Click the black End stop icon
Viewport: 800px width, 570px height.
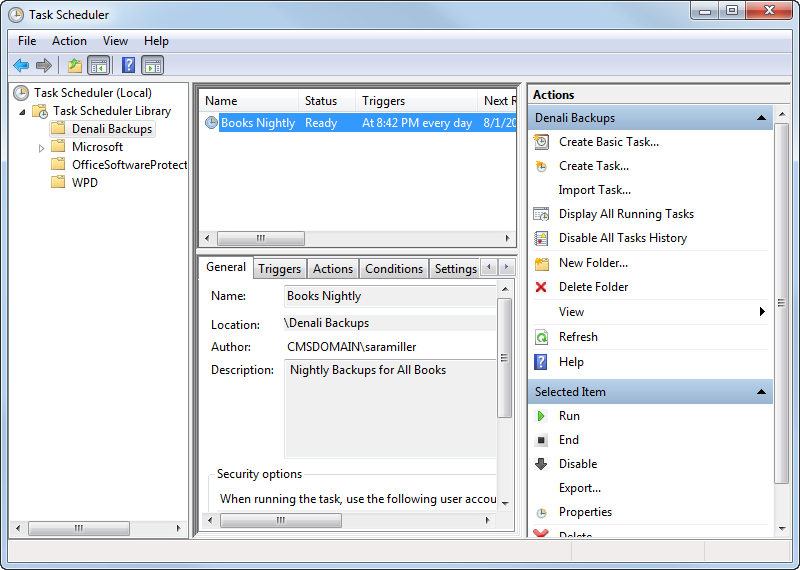(541, 440)
